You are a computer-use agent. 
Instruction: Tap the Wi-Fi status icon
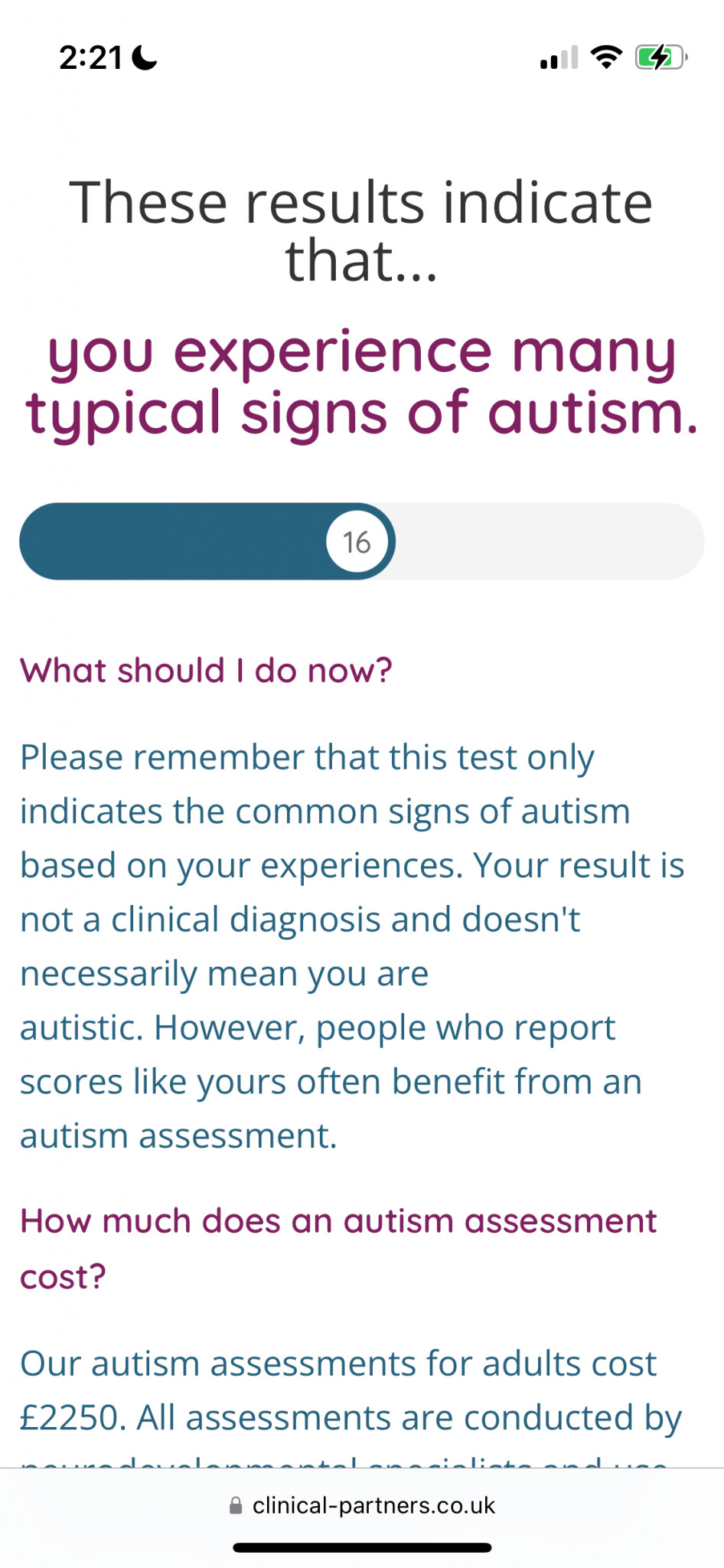606,57
